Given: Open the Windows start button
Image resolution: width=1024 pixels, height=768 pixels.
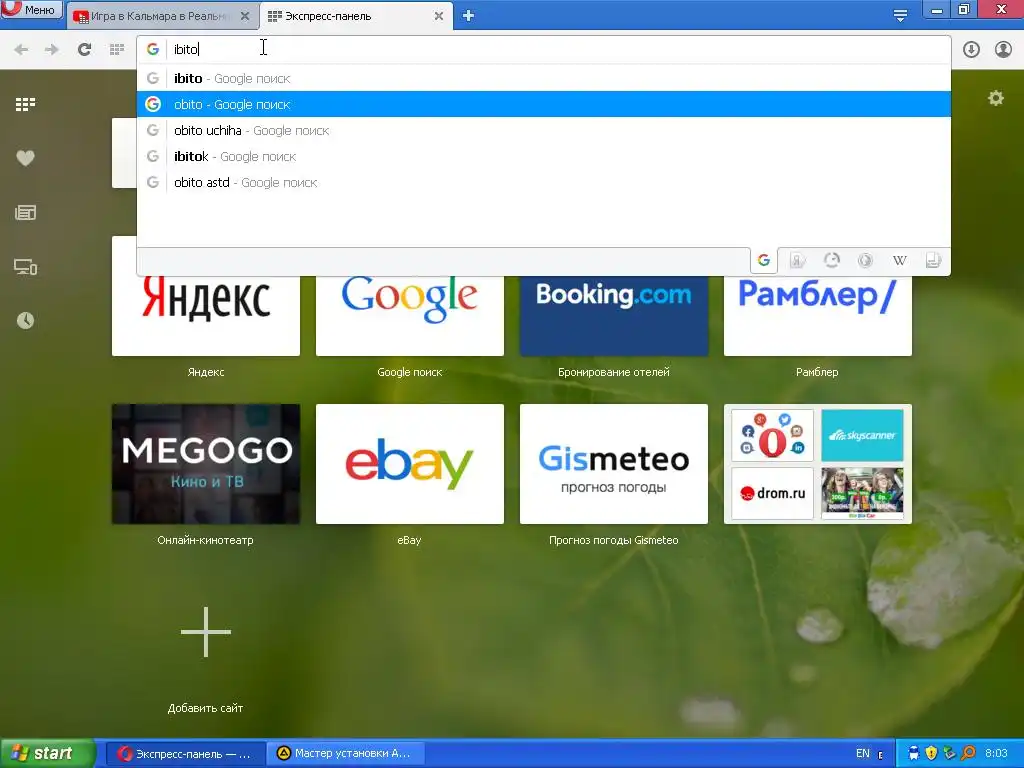Looking at the screenshot, I should pyautogui.click(x=47, y=754).
